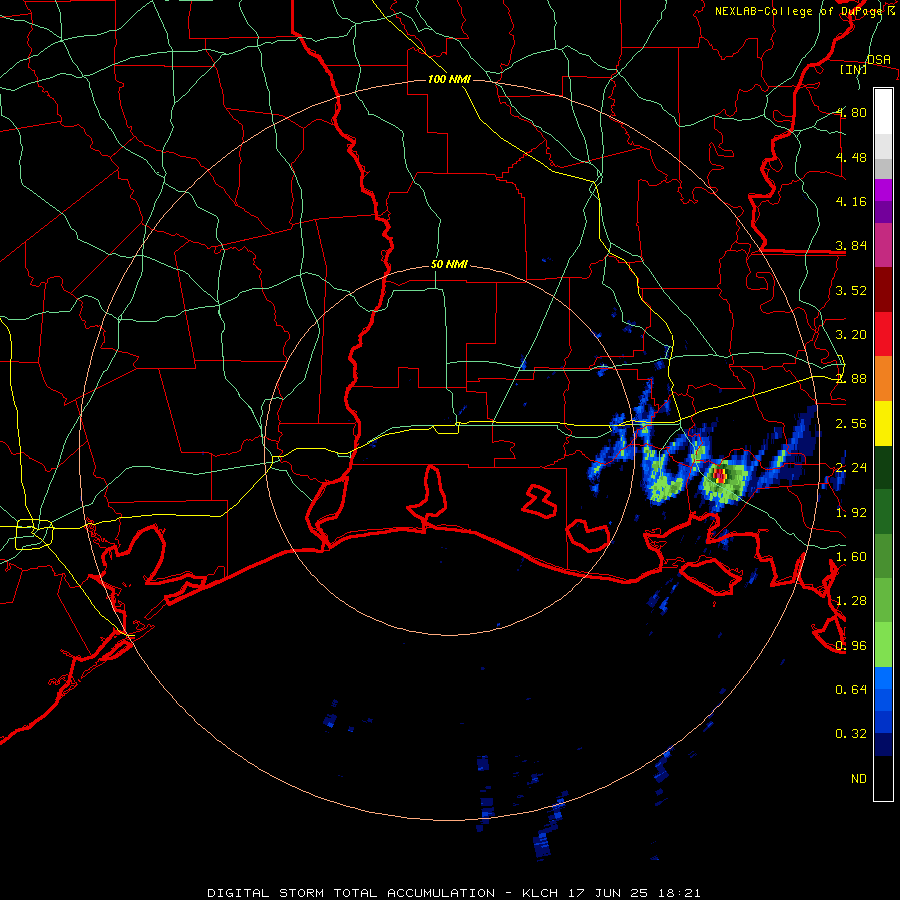Click the 0.64 legend value

[851, 690]
